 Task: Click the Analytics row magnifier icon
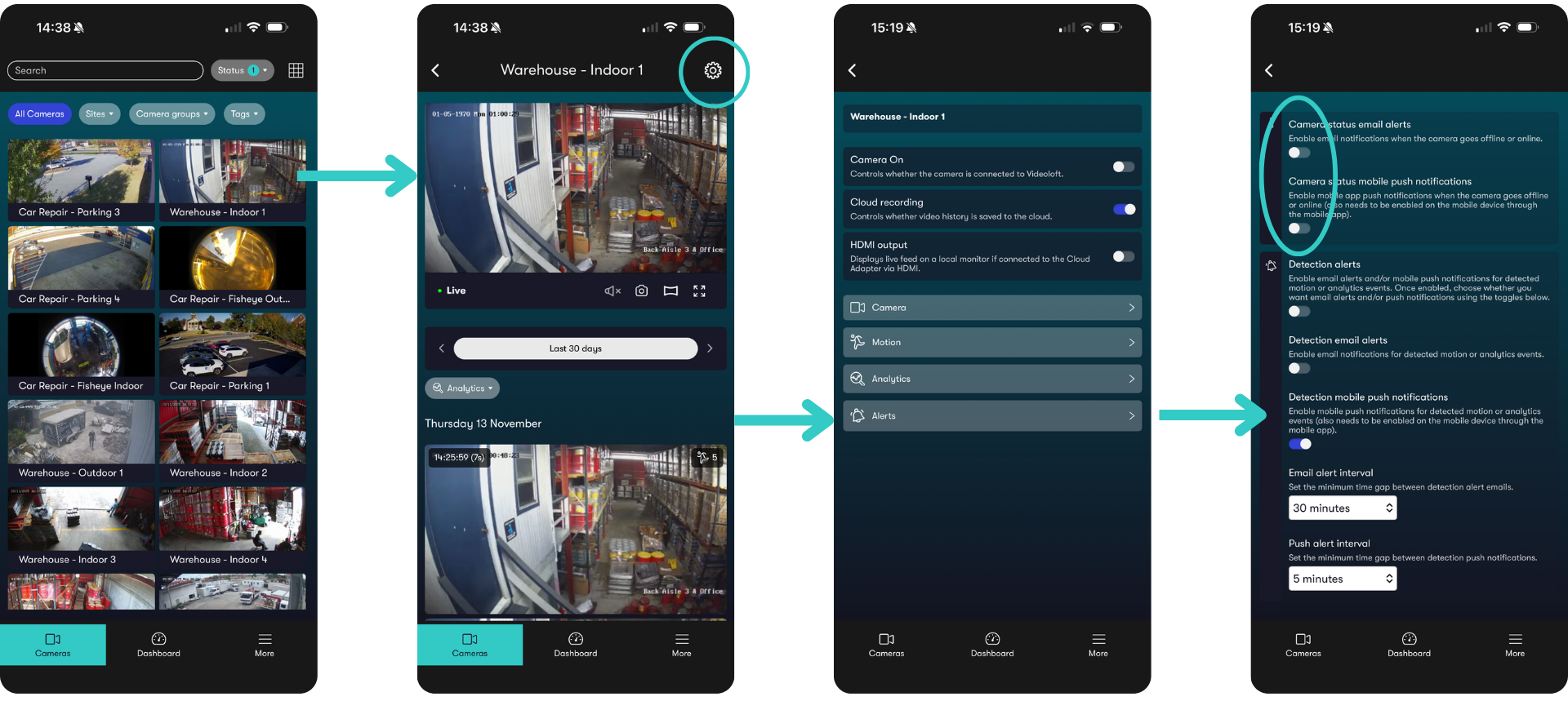[857, 379]
